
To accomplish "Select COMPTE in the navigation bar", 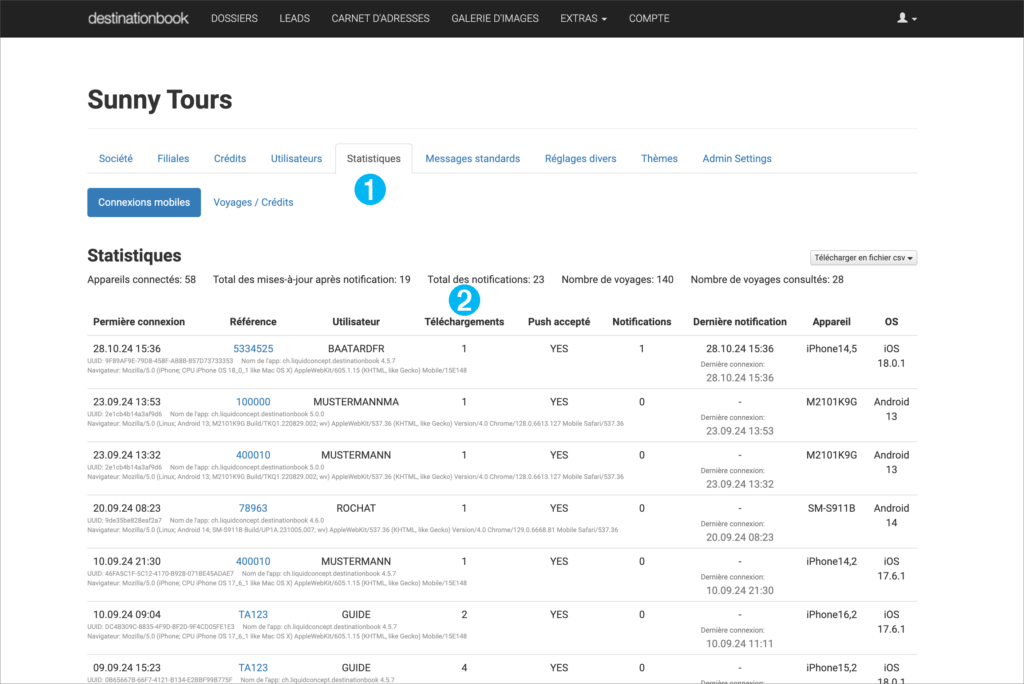I will (649, 18).
